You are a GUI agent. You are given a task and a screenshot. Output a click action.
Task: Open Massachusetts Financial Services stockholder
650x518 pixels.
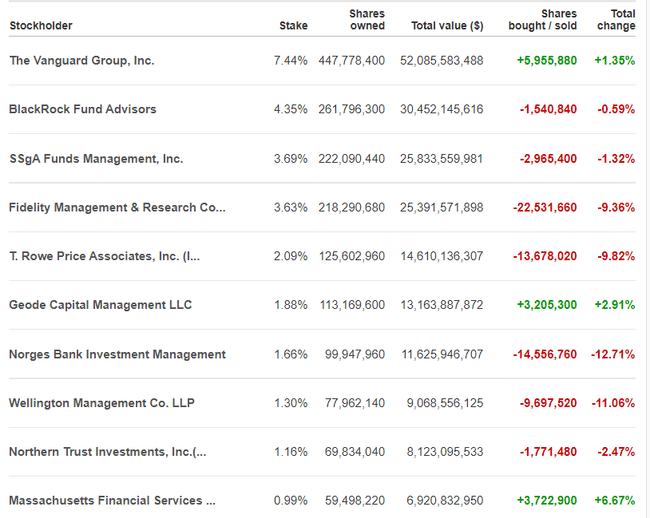click(x=112, y=500)
